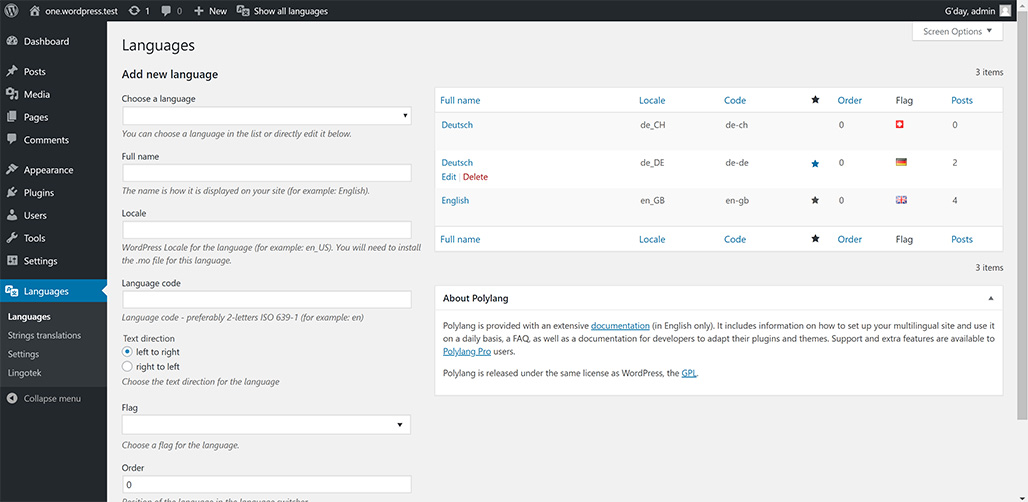Screen dimensions: 1028x502
Task: Select right to left text direction
Action: point(127,366)
